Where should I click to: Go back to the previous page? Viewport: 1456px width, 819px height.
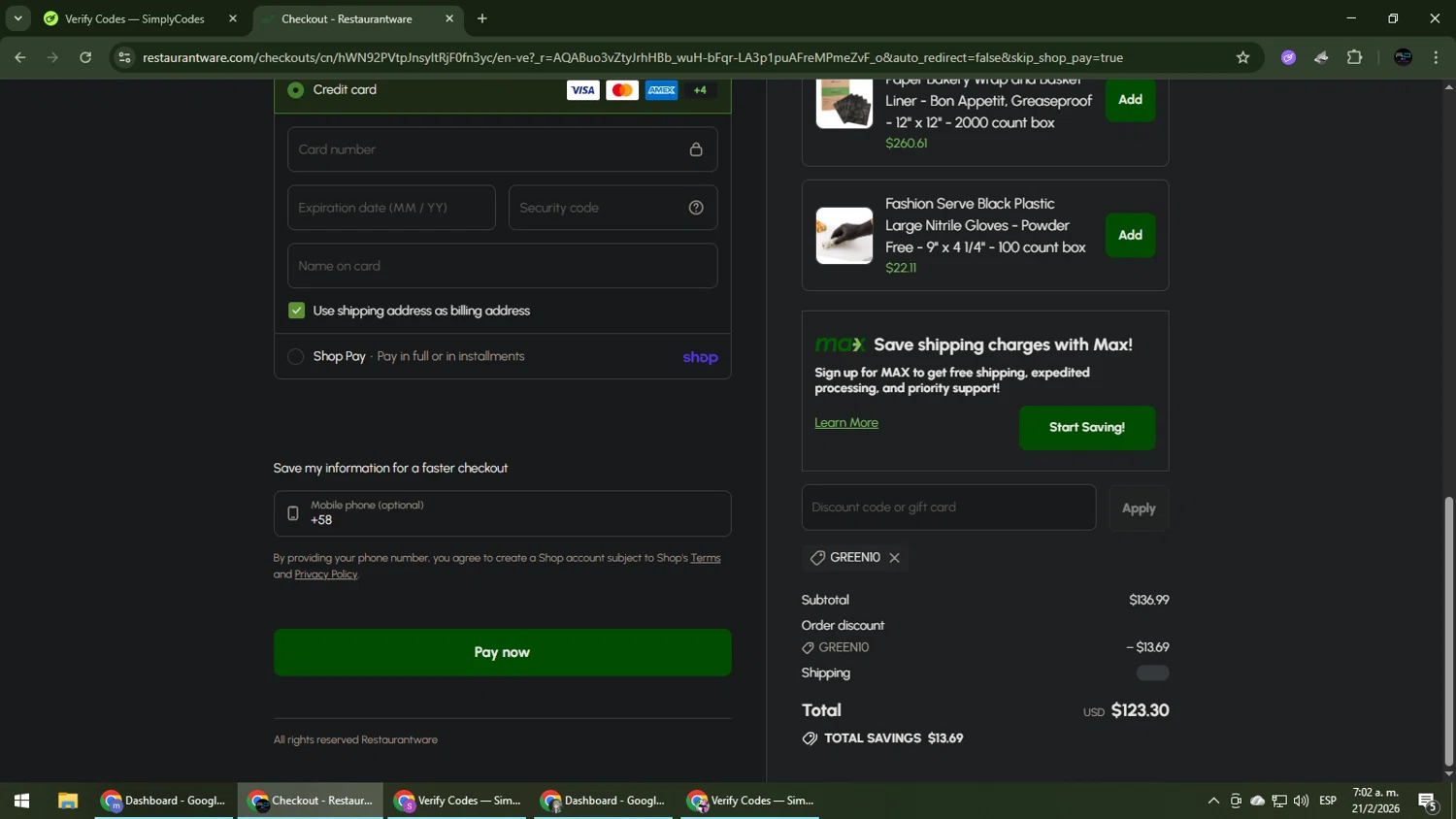point(20,57)
